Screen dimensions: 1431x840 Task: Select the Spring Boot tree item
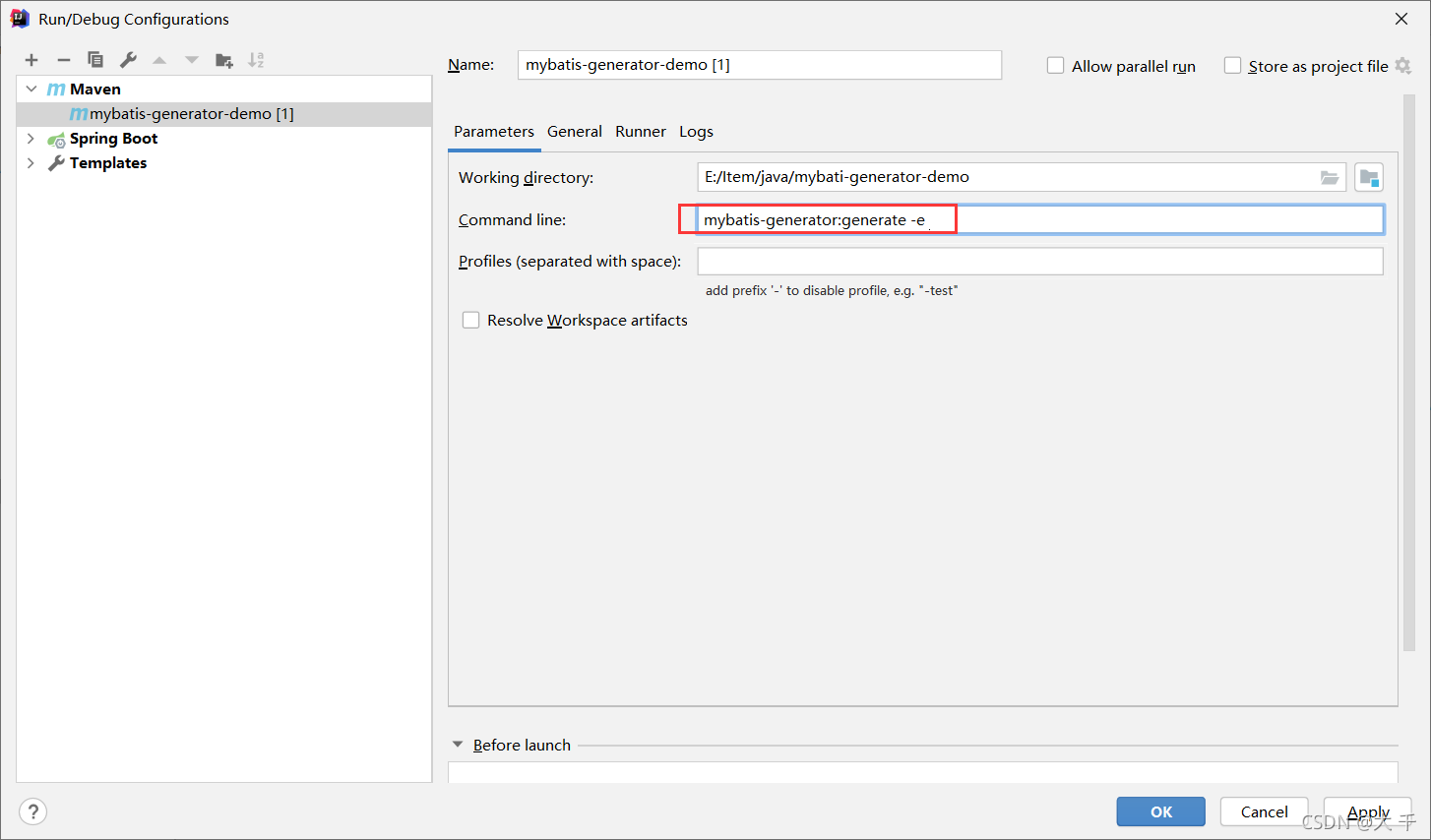(113, 139)
